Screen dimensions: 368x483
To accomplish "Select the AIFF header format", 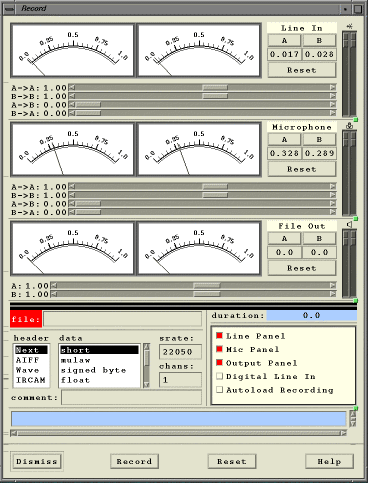I will [x=31, y=360].
